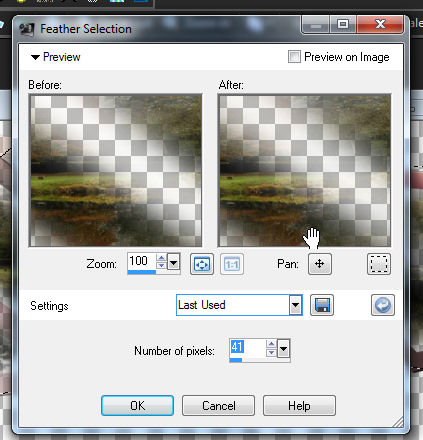Click the Cancel button
The width and height of the screenshot is (423, 440).
click(218, 406)
